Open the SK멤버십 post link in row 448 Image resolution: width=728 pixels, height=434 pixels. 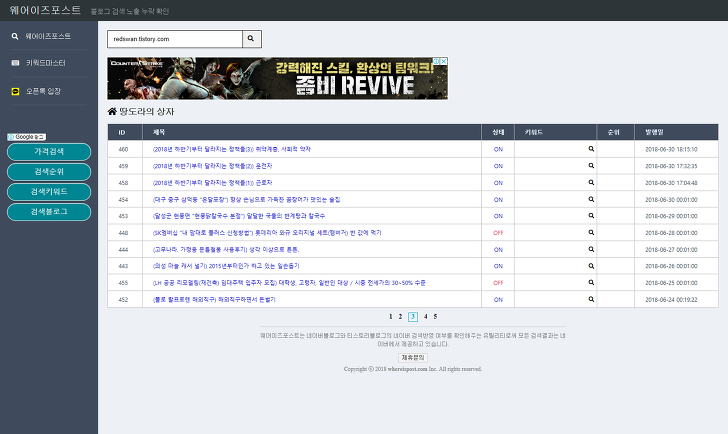click(x=267, y=233)
